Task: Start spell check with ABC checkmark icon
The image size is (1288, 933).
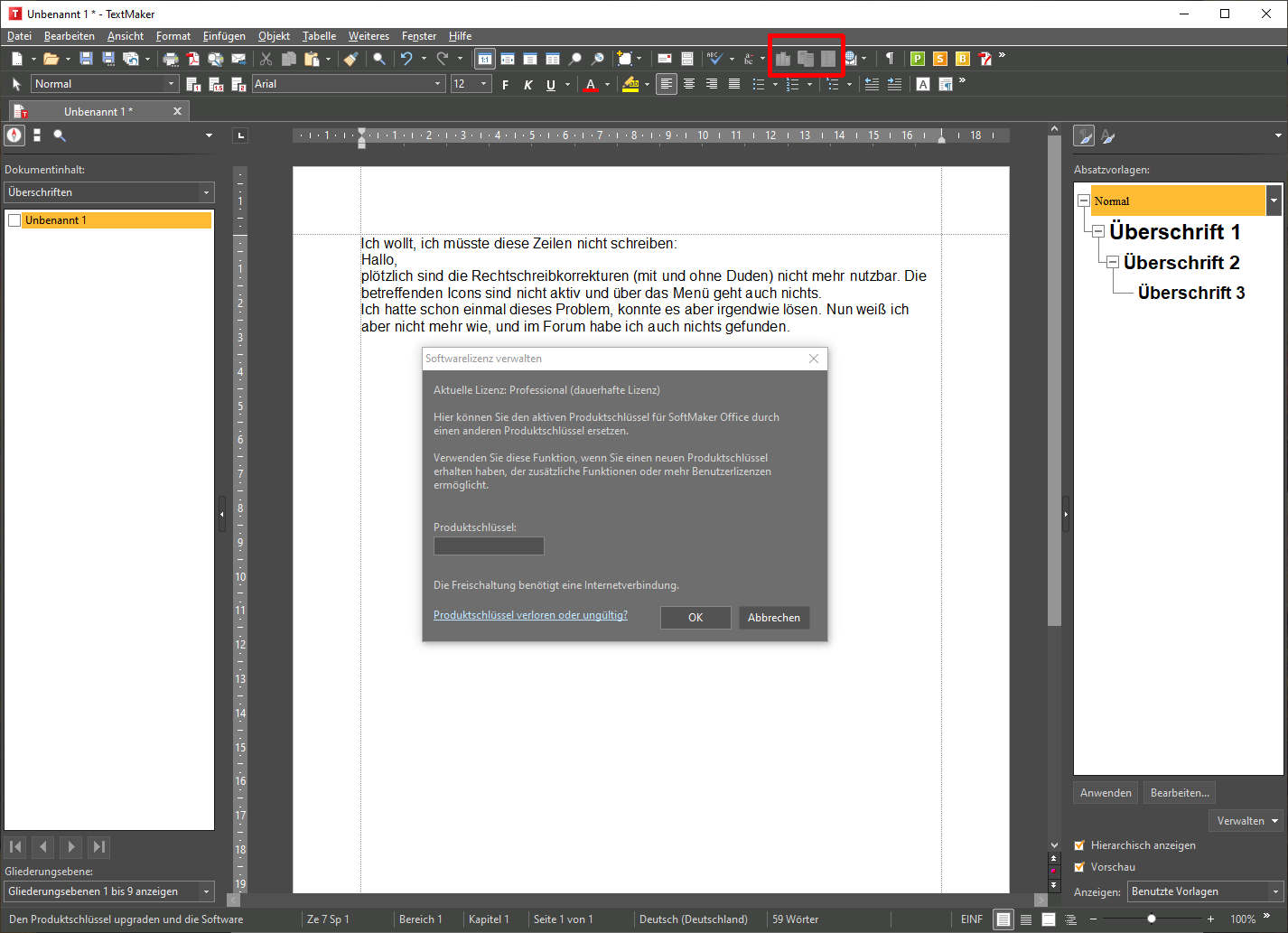Action: [x=715, y=59]
